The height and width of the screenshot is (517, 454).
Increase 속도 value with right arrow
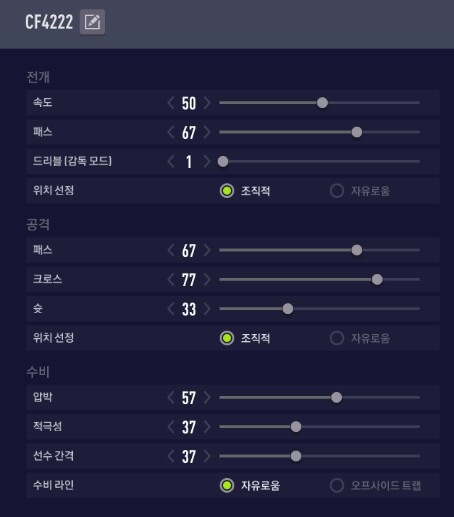(x=207, y=103)
